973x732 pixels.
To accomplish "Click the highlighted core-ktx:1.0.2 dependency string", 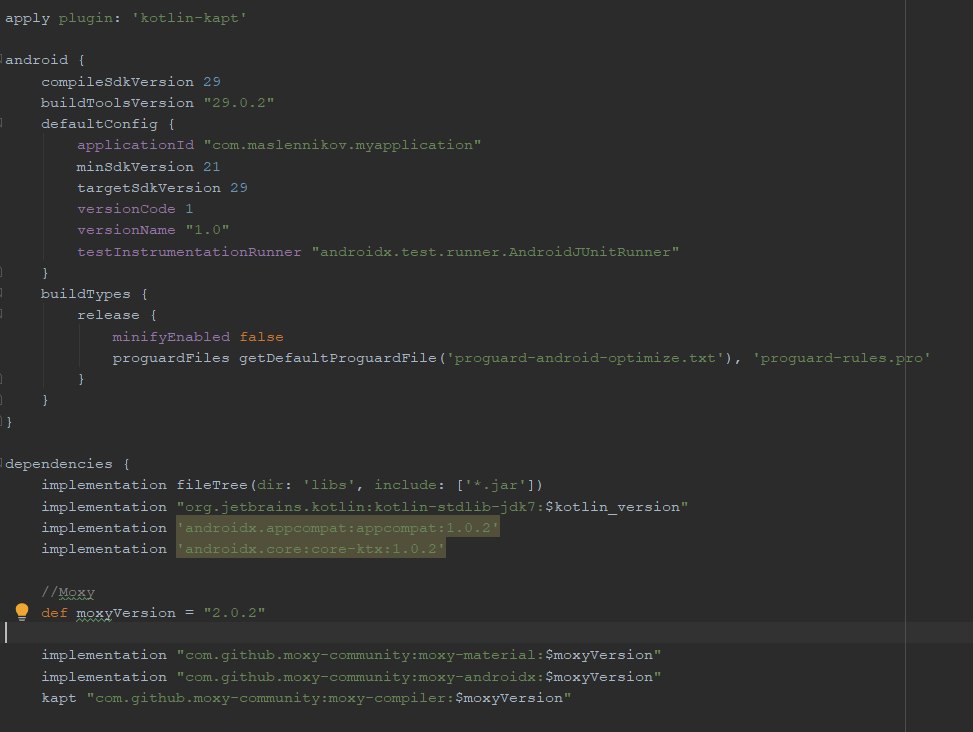I will click(x=311, y=549).
